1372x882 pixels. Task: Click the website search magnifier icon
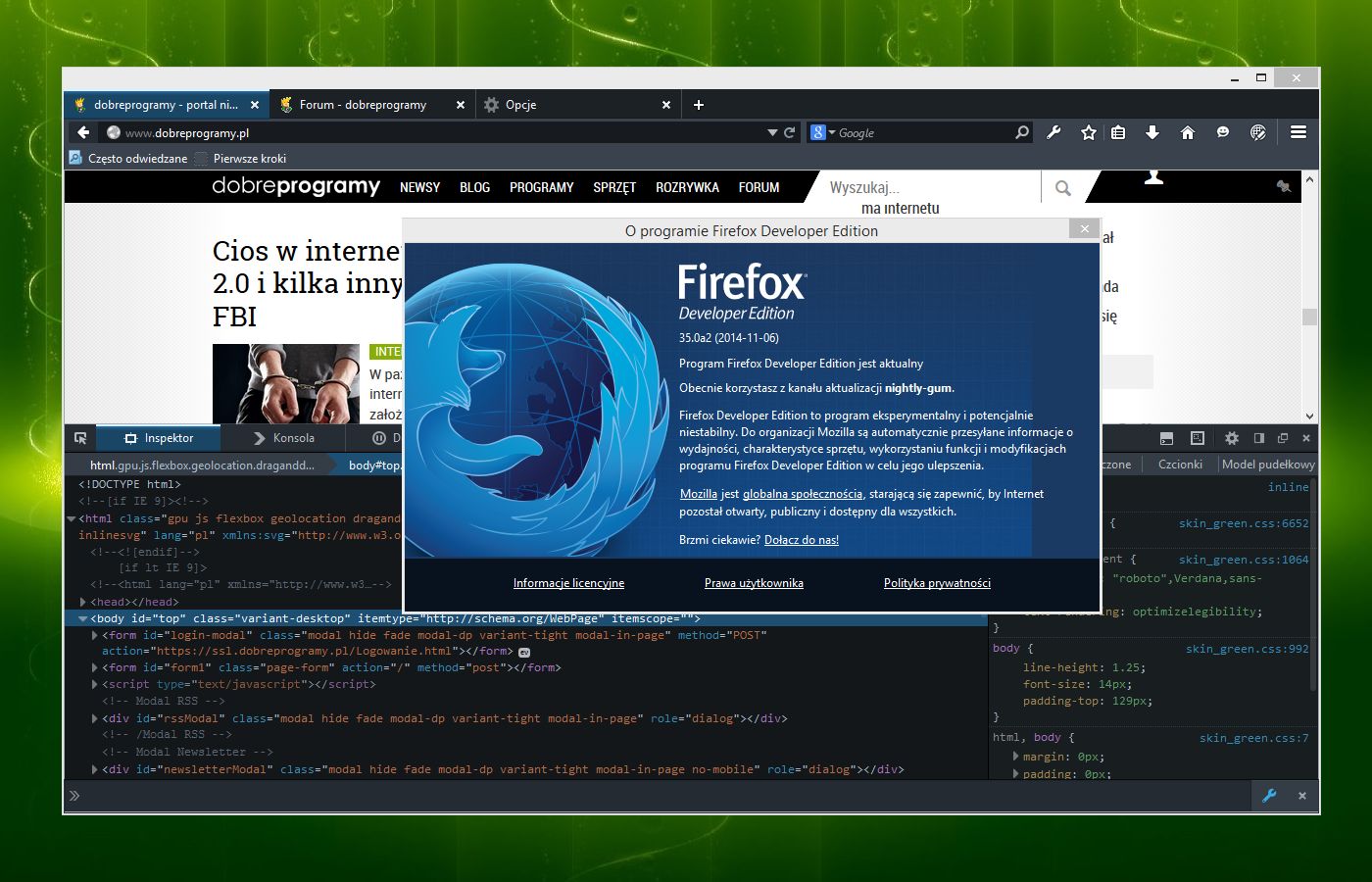pos(1062,187)
